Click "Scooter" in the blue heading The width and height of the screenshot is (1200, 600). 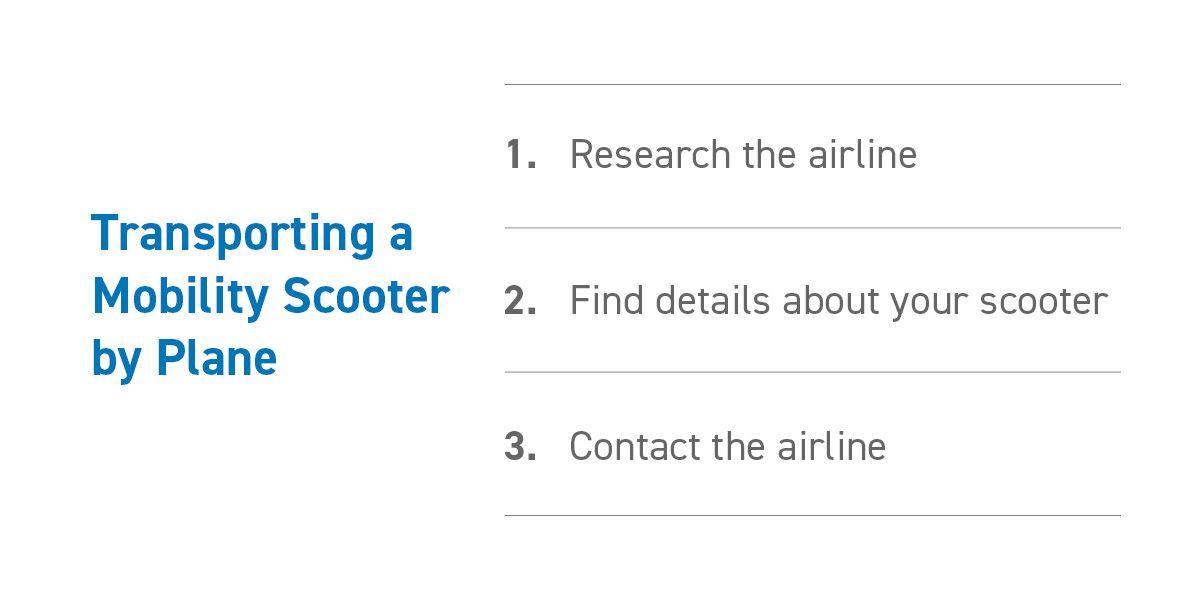365,296
